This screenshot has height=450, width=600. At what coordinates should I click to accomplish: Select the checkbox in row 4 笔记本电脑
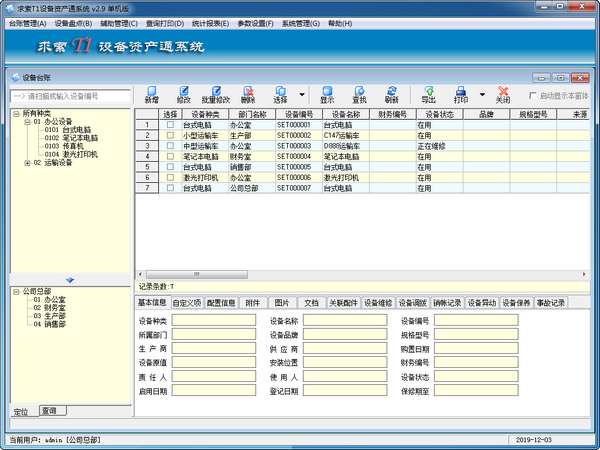pos(170,156)
